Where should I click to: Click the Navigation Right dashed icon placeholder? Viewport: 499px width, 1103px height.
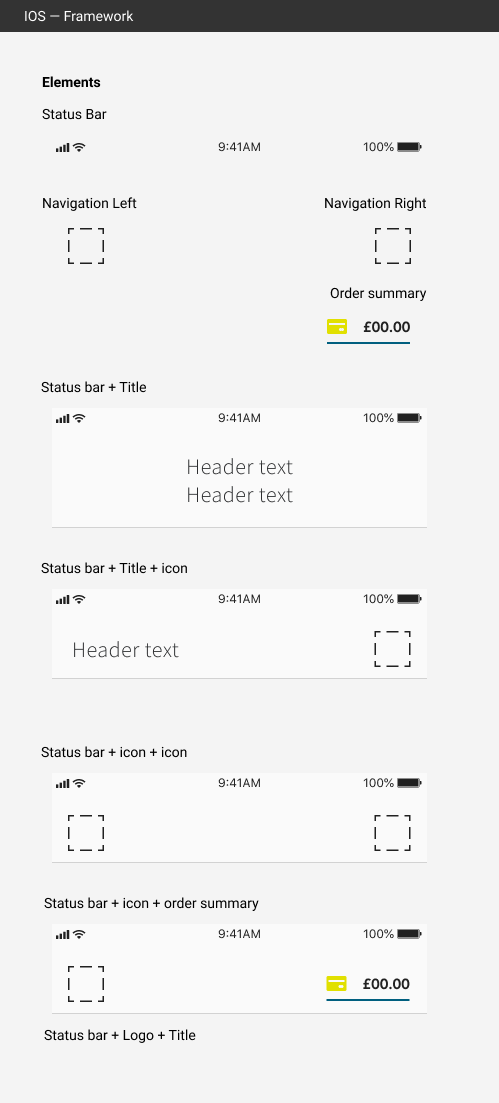[x=393, y=246]
